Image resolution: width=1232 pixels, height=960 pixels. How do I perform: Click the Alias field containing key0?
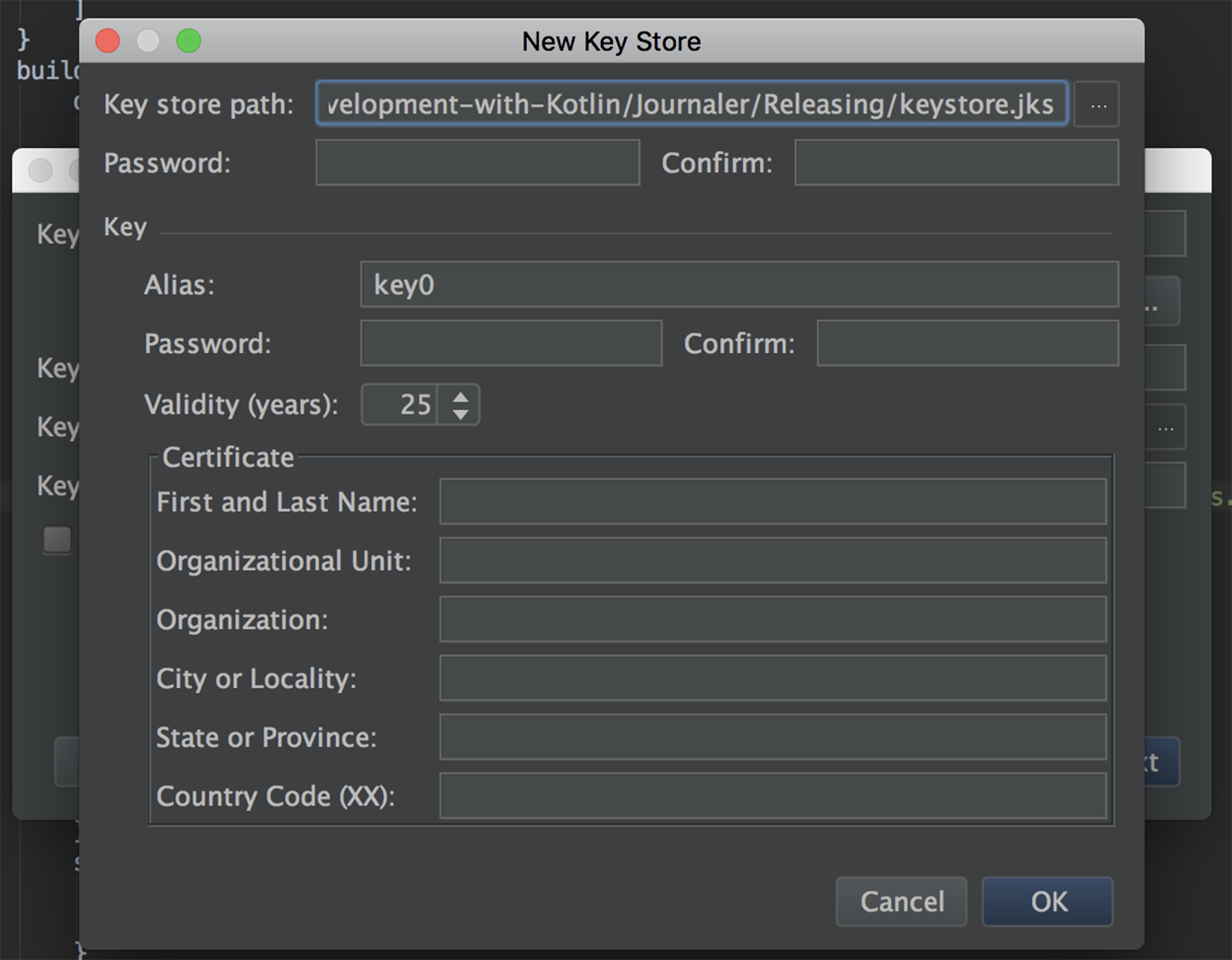click(x=739, y=284)
